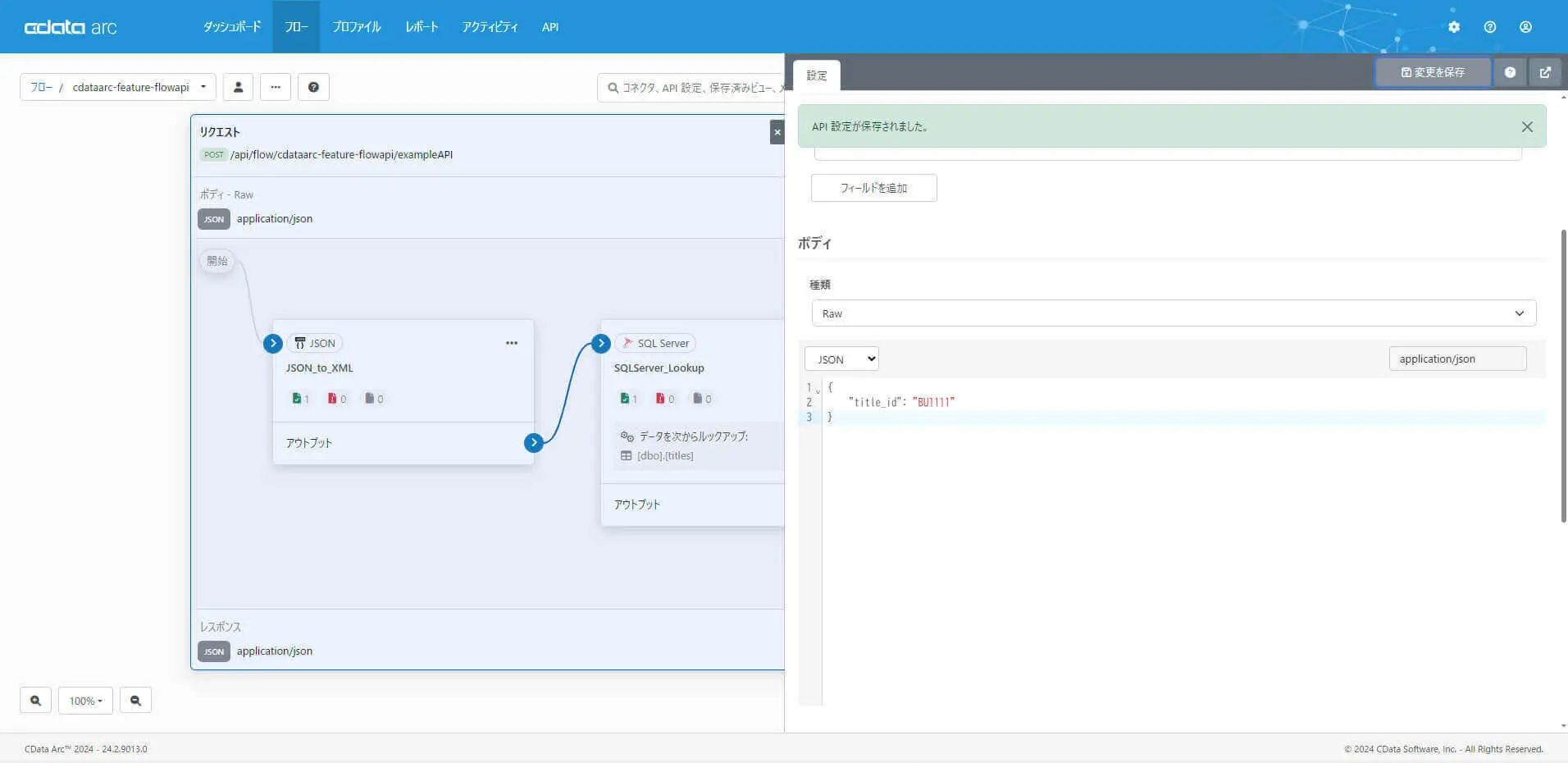Click the JSON_to_XML output port arrow

pyautogui.click(x=534, y=443)
